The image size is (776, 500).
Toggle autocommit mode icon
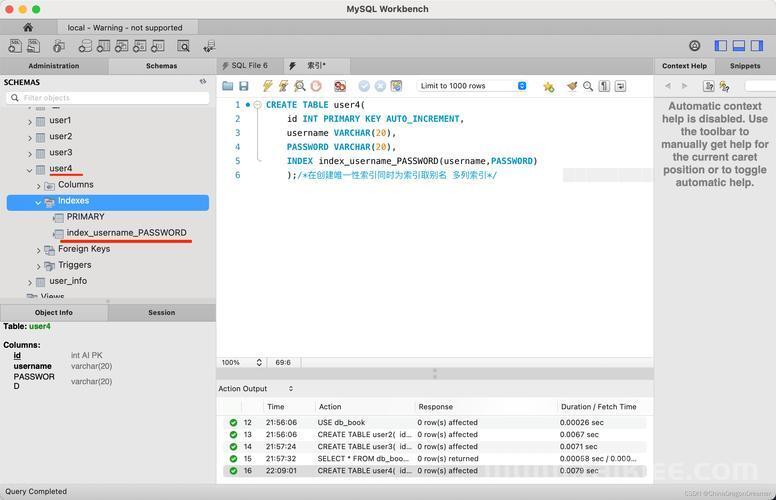click(396, 86)
